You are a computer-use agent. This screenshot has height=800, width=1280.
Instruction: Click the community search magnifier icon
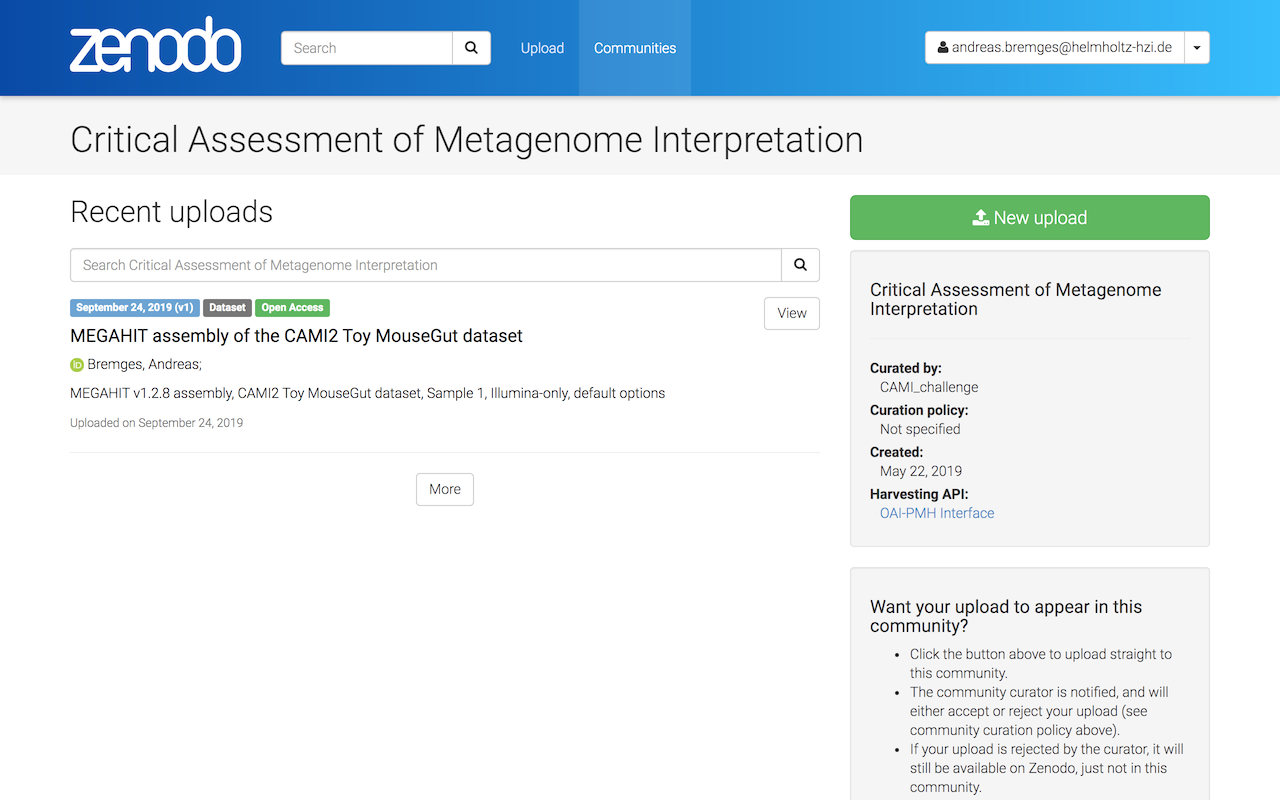pos(800,265)
